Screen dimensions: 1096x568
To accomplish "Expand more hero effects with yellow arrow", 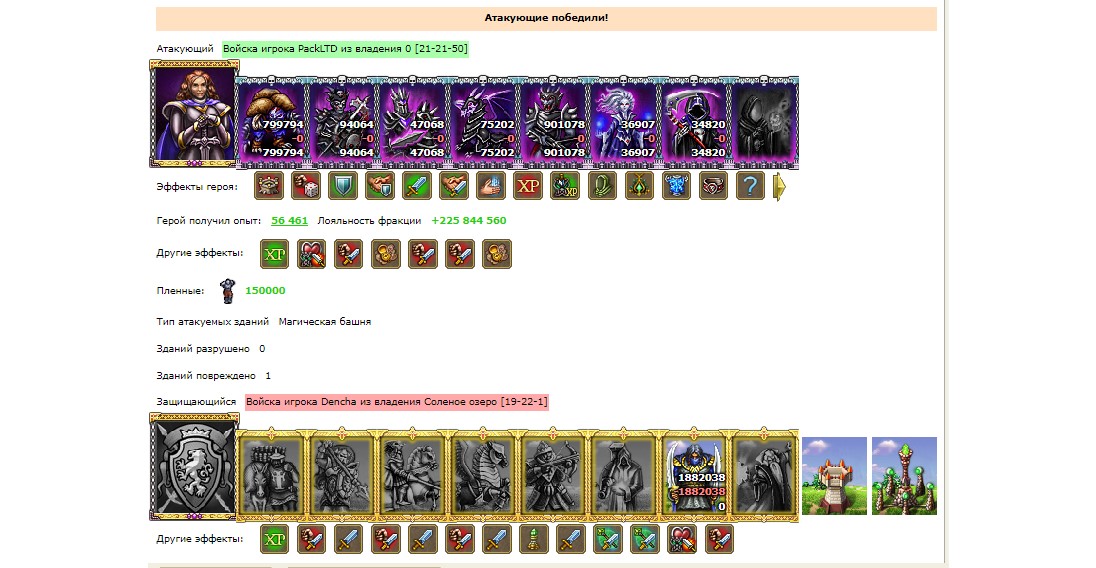I will pyautogui.click(x=779, y=187).
